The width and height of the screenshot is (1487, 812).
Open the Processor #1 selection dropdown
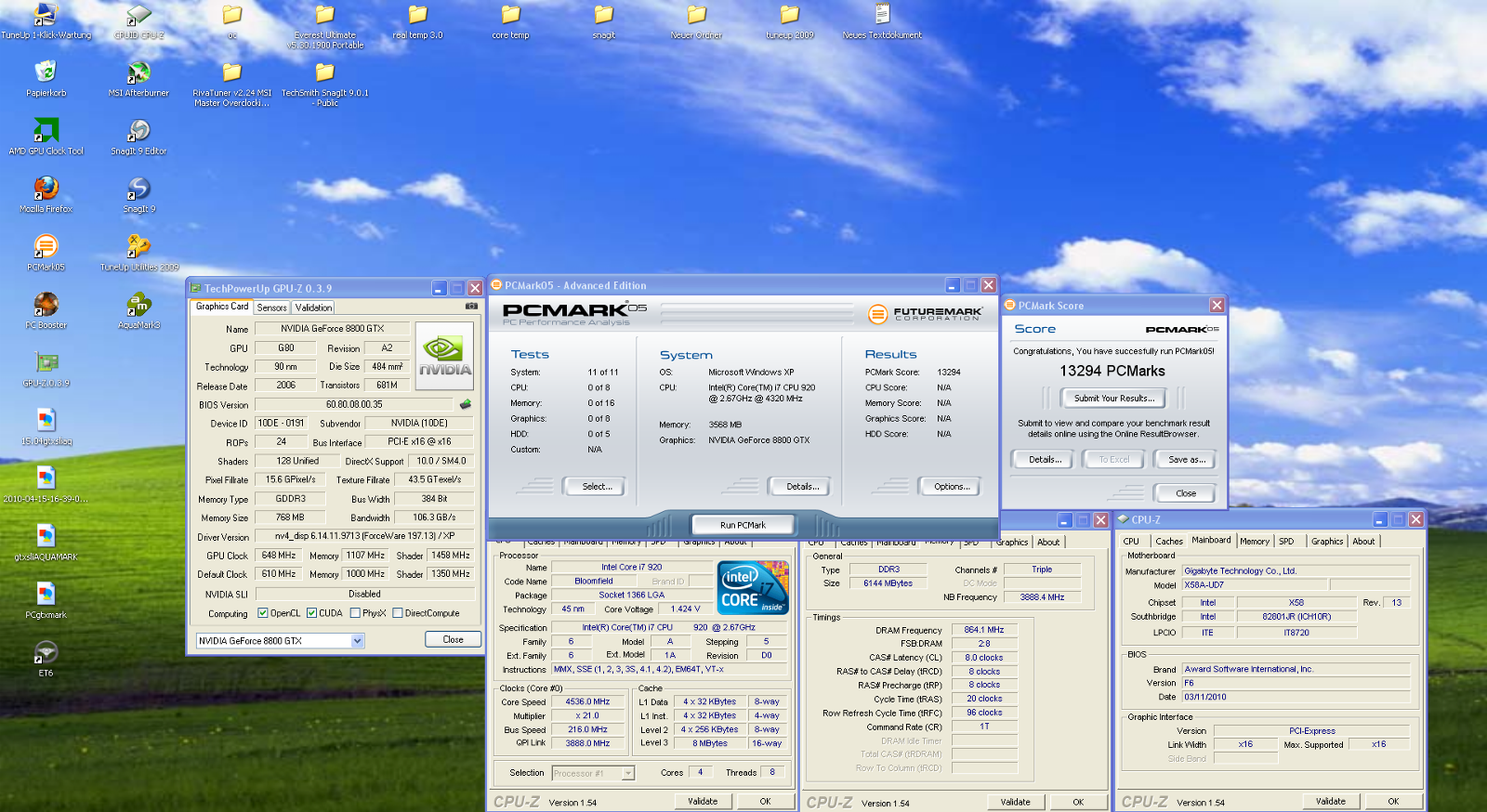click(x=628, y=773)
